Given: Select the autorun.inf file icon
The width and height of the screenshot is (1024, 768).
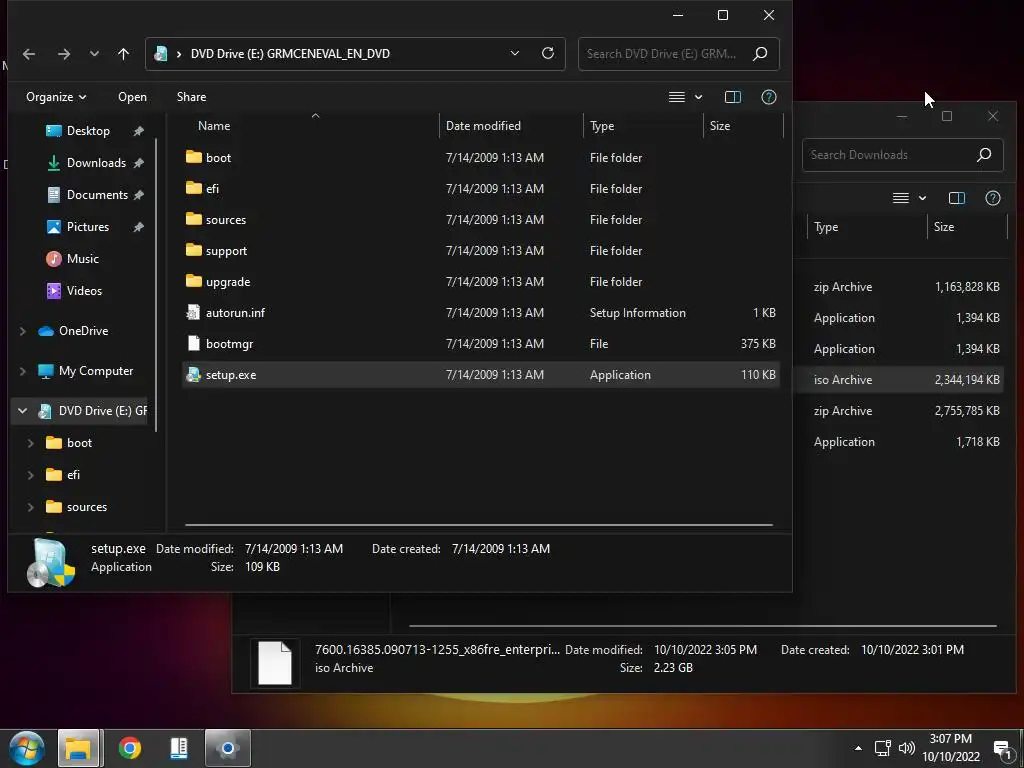Looking at the screenshot, I should click(193, 313).
